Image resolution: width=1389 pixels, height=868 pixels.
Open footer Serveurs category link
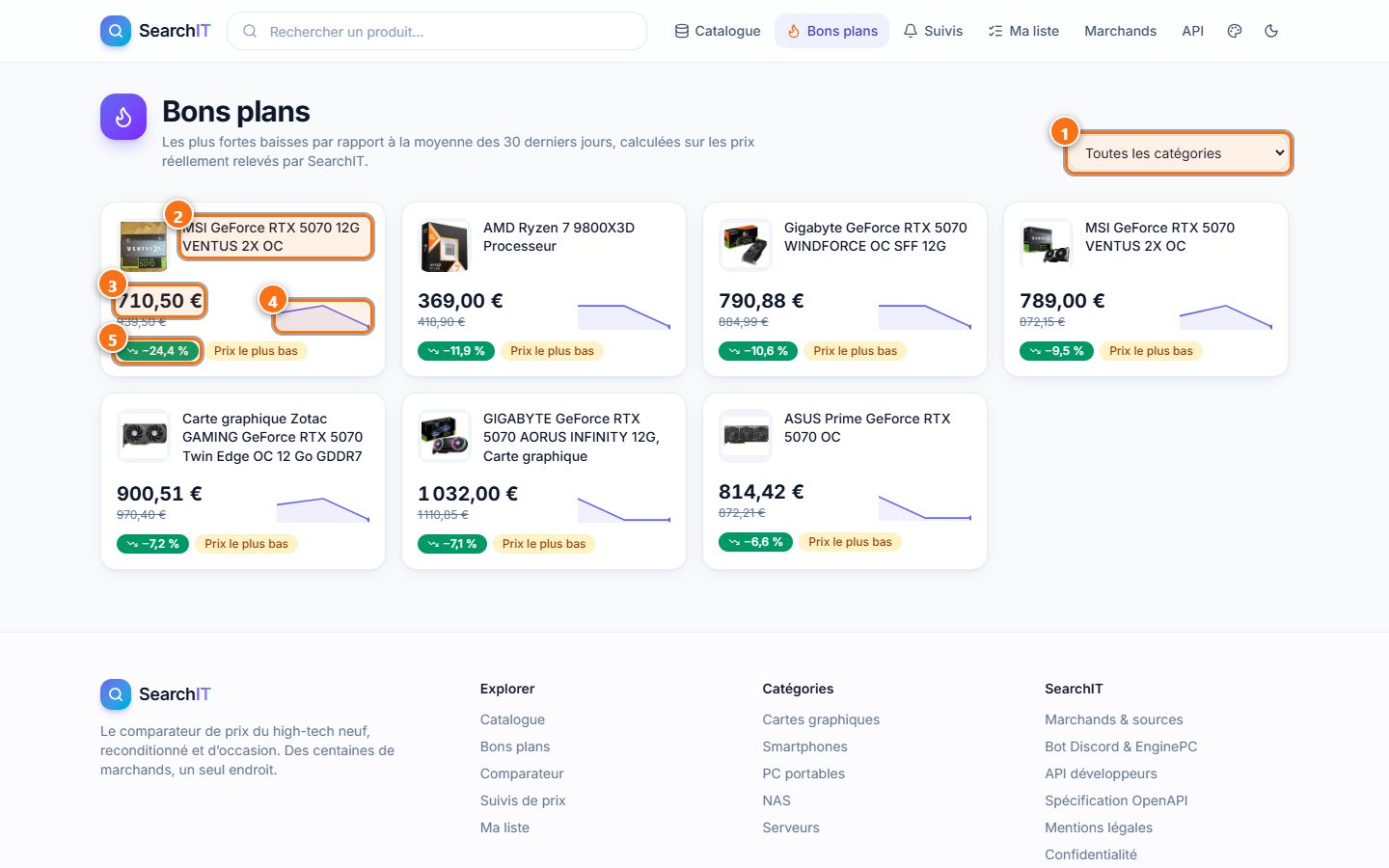pos(791,827)
